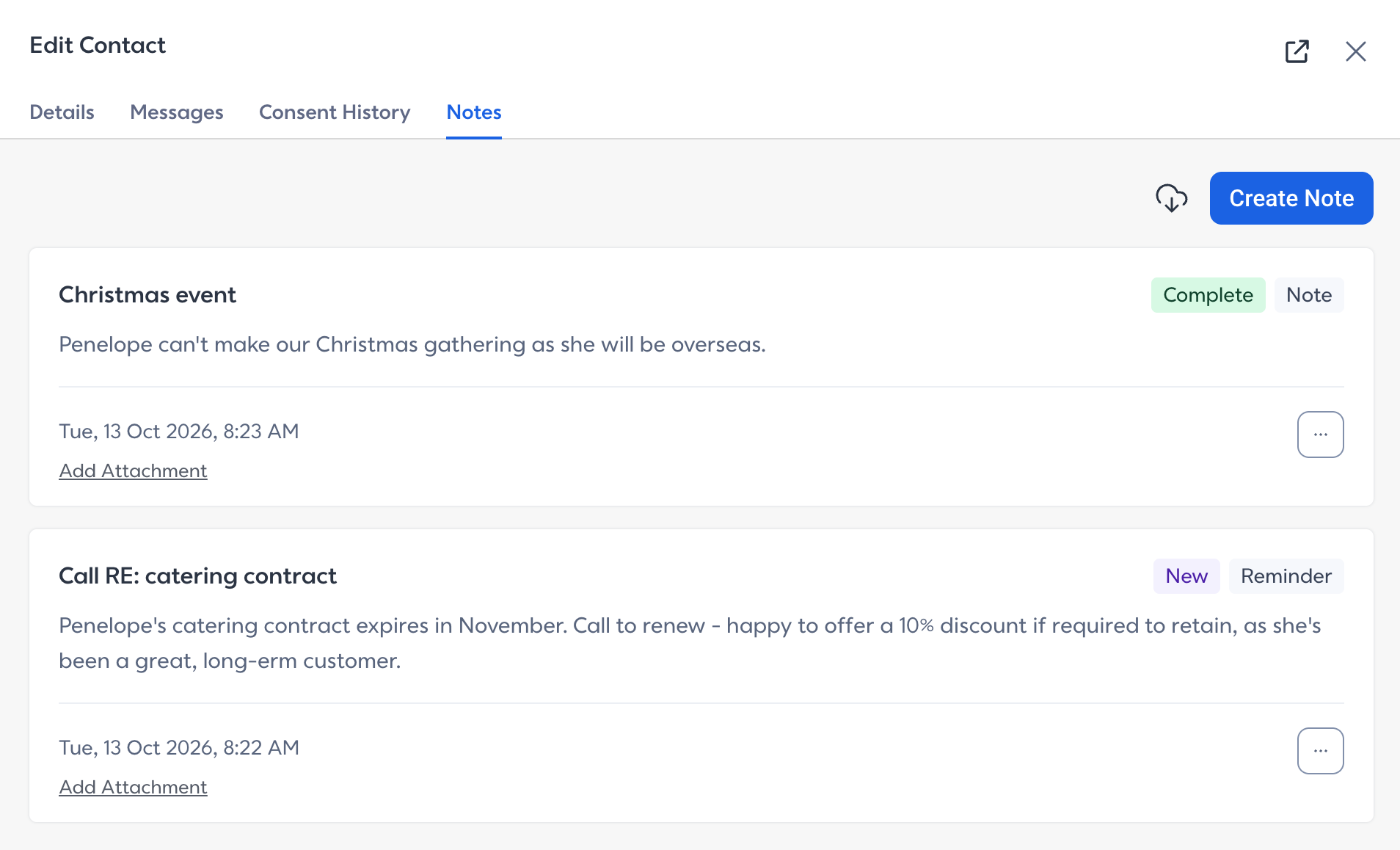Open contact in new window icon
The image size is (1400, 850).
click(1297, 51)
